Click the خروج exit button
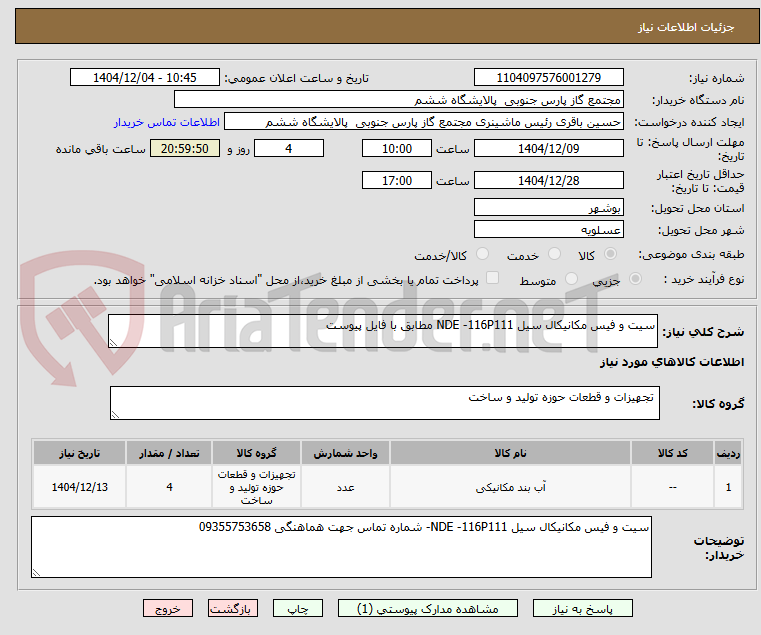This screenshot has width=761, height=635. pos(167,608)
